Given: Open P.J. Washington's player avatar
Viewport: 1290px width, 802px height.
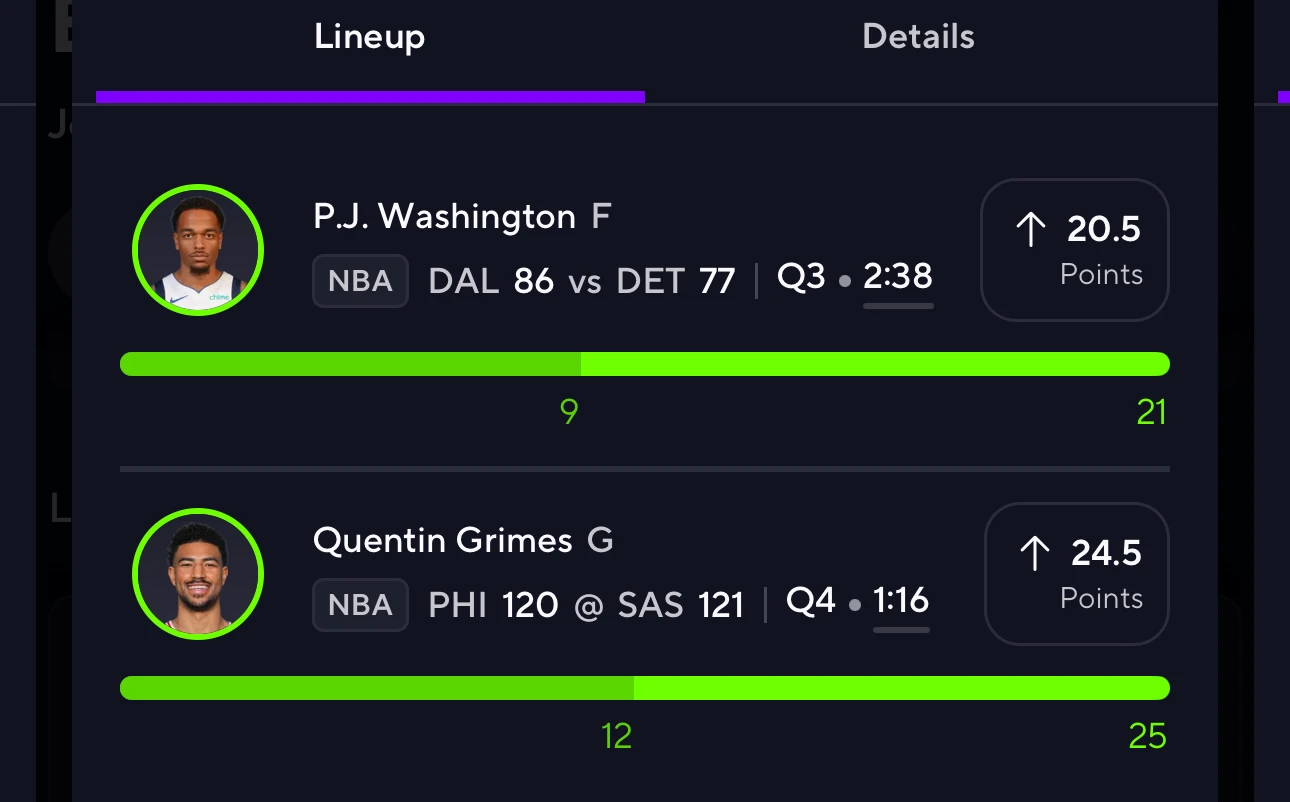Looking at the screenshot, I should click(x=198, y=250).
